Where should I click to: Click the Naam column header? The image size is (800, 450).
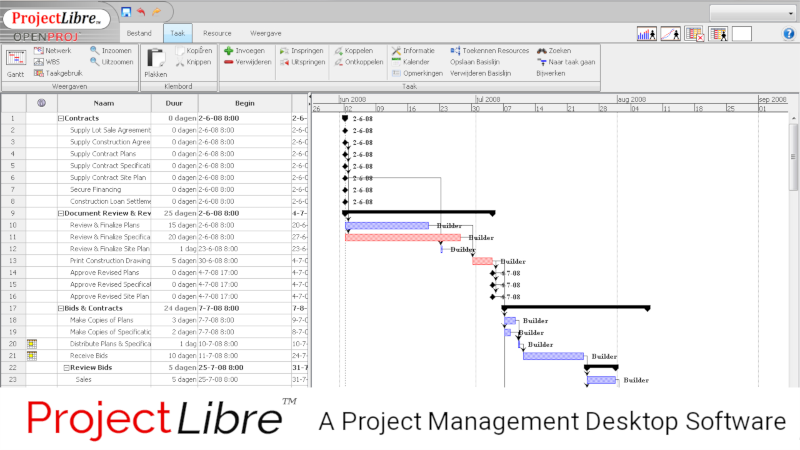tap(104, 103)
